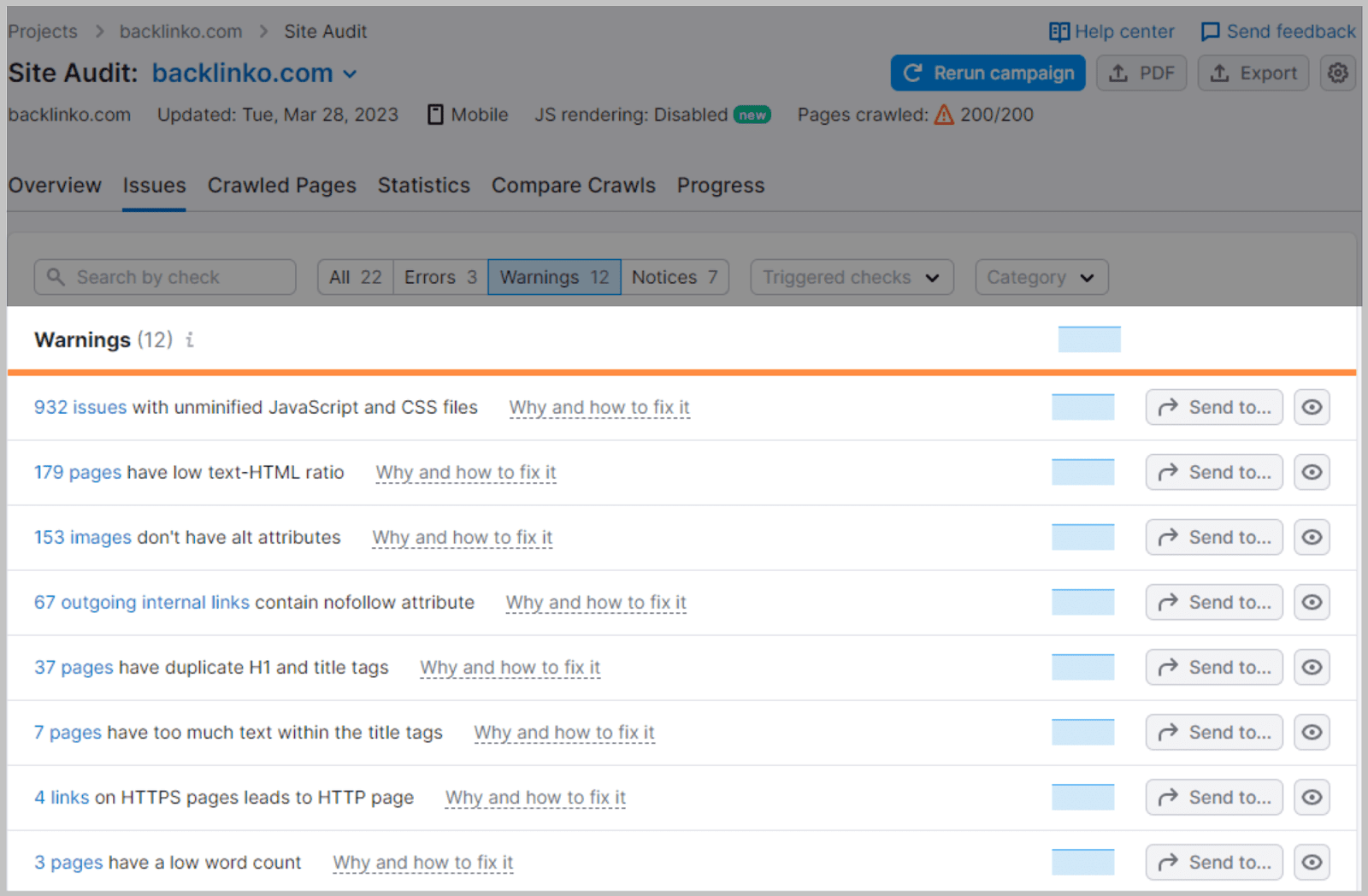Hide the low text-HTML ratio issue
1368x896 pixels.
click(1312, 472)
